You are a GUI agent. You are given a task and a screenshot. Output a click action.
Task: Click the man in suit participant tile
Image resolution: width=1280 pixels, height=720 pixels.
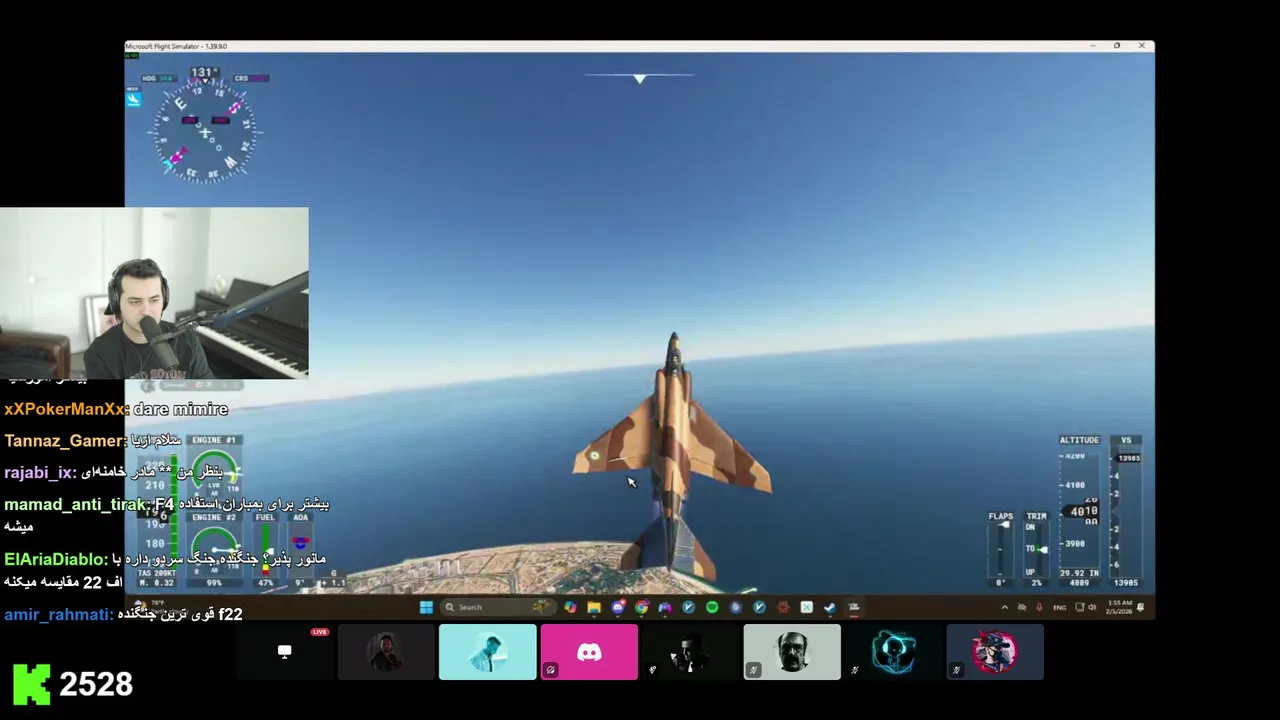tap(691, 652)
